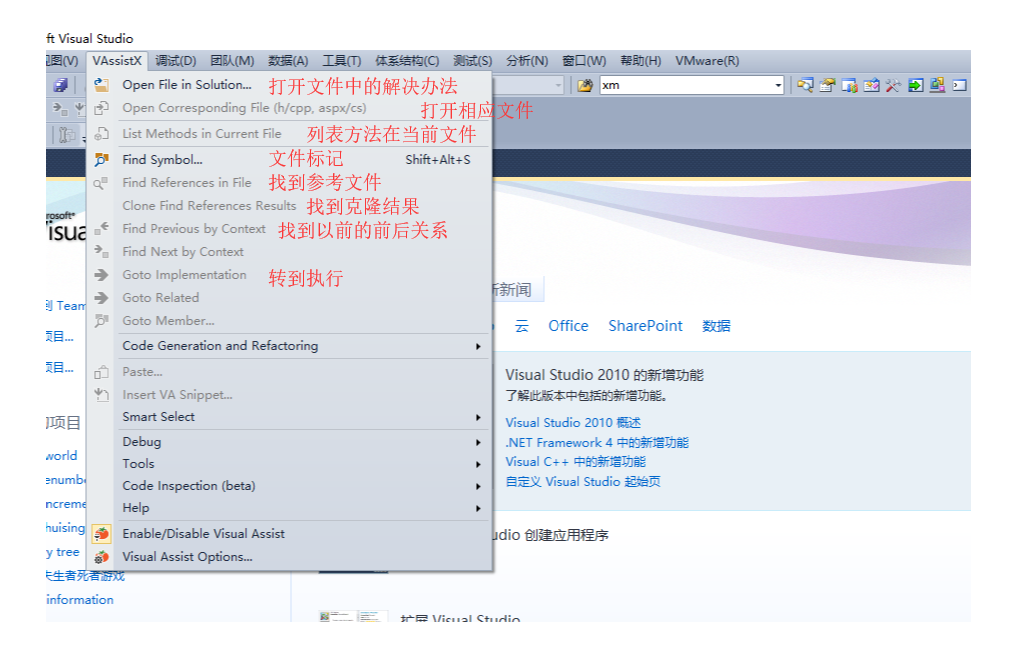Open the VAssistX menu
Image resolution: width=1033 pixels, height=651 pixels.
click(x=117, y=61)
